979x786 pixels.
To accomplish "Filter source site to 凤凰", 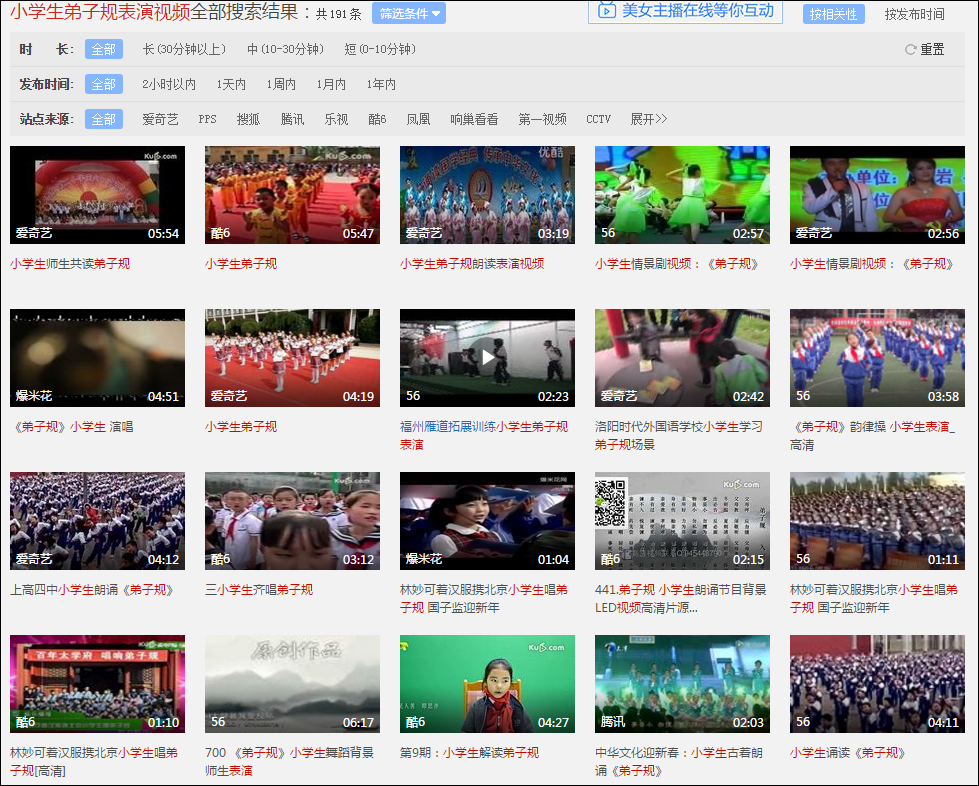I will (x=418, y=119).
